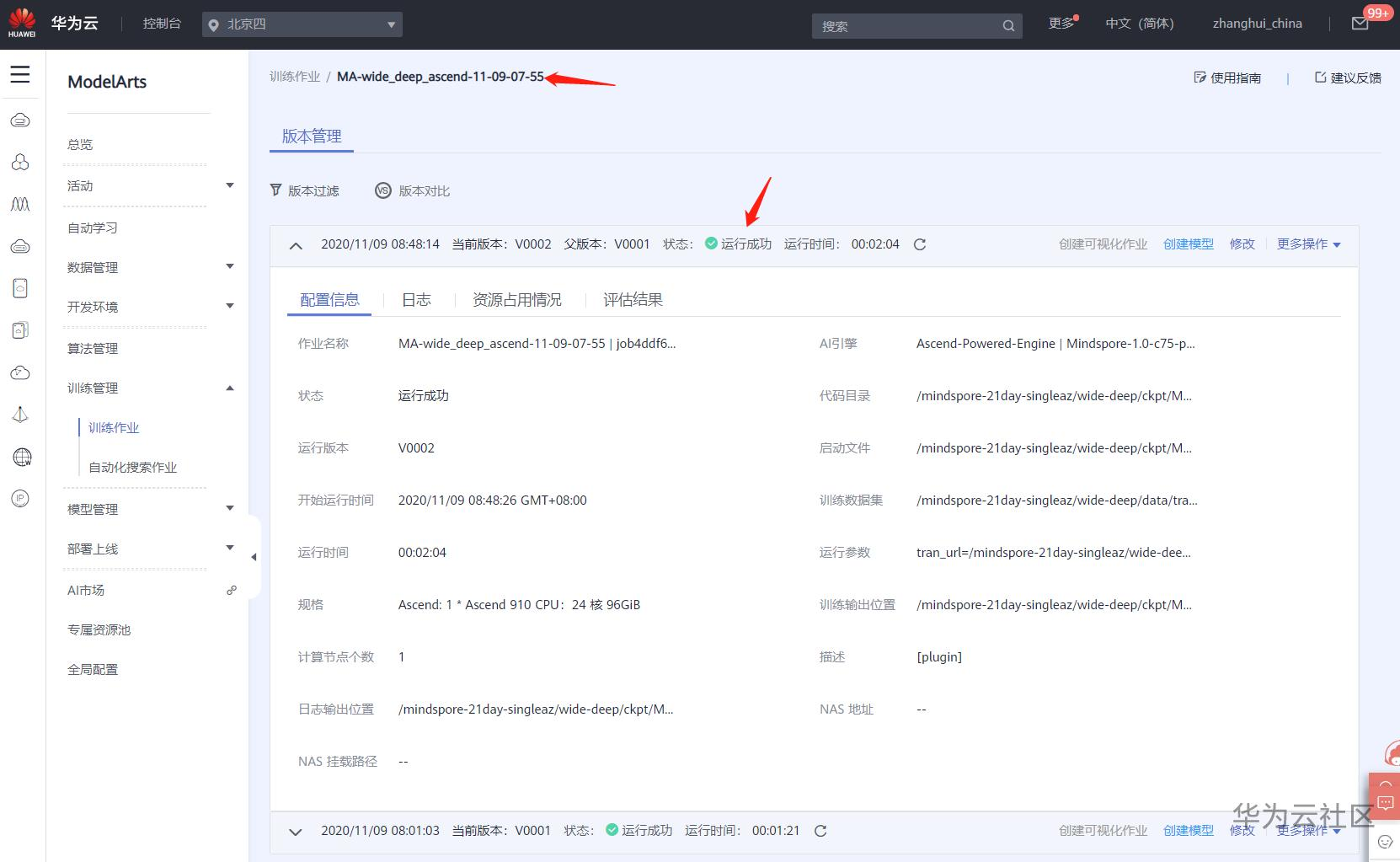The image size is (1400, 862).
Task: Open the 更多 top menu
Action: click(x=1061, y=24)
